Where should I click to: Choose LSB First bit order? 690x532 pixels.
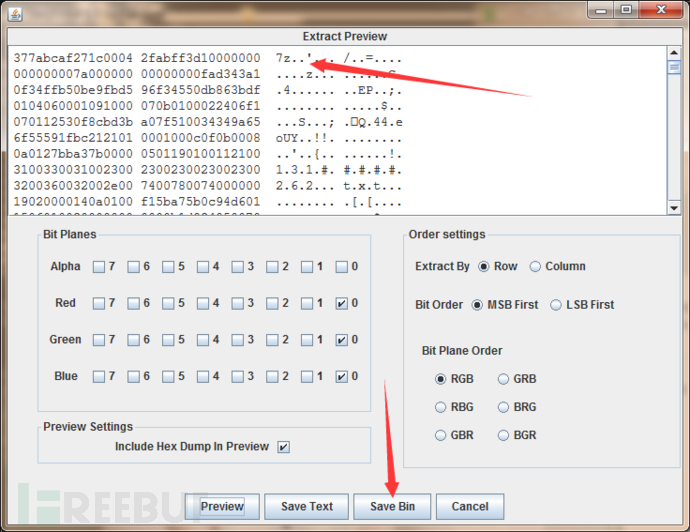[556, 305]
